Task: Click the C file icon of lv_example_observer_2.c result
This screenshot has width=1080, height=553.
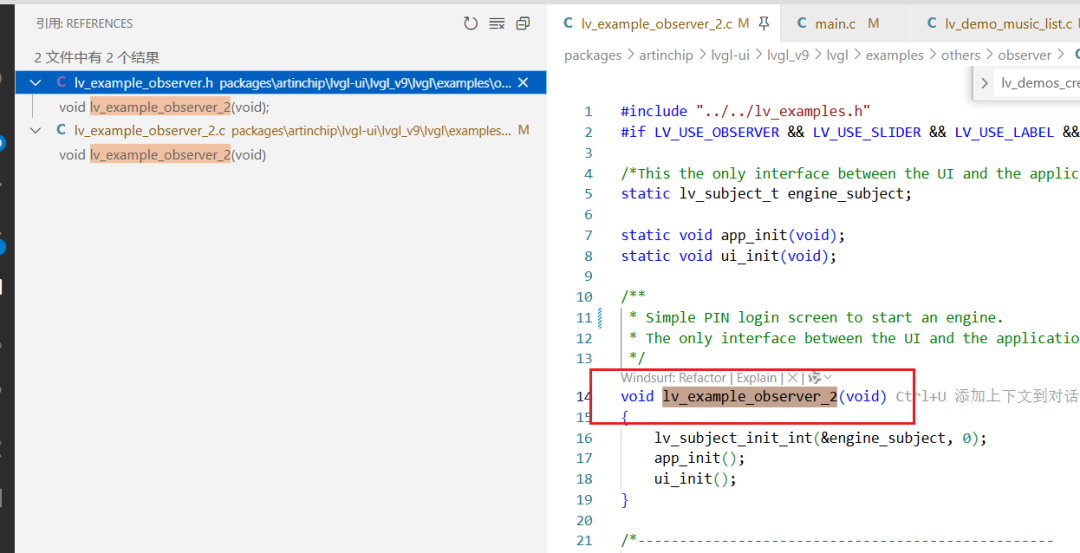Action: coord(61,130)
